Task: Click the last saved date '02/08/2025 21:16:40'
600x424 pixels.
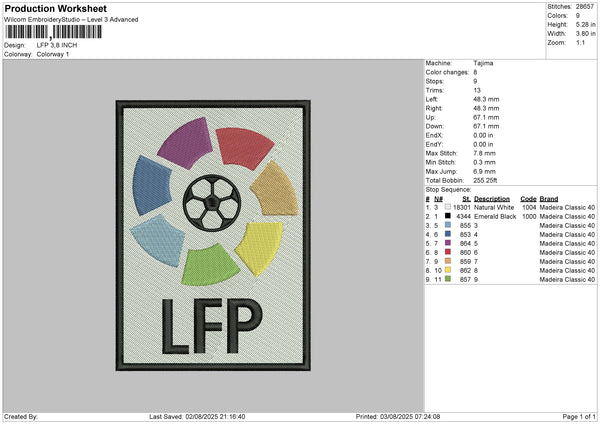Action: tap(215, 416)
